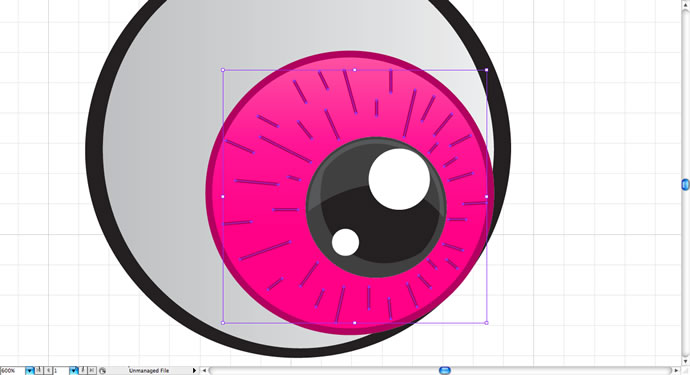The image size is (690, 375).
Task: Click the bottom-middle bounding box handle
Action: 355,323
